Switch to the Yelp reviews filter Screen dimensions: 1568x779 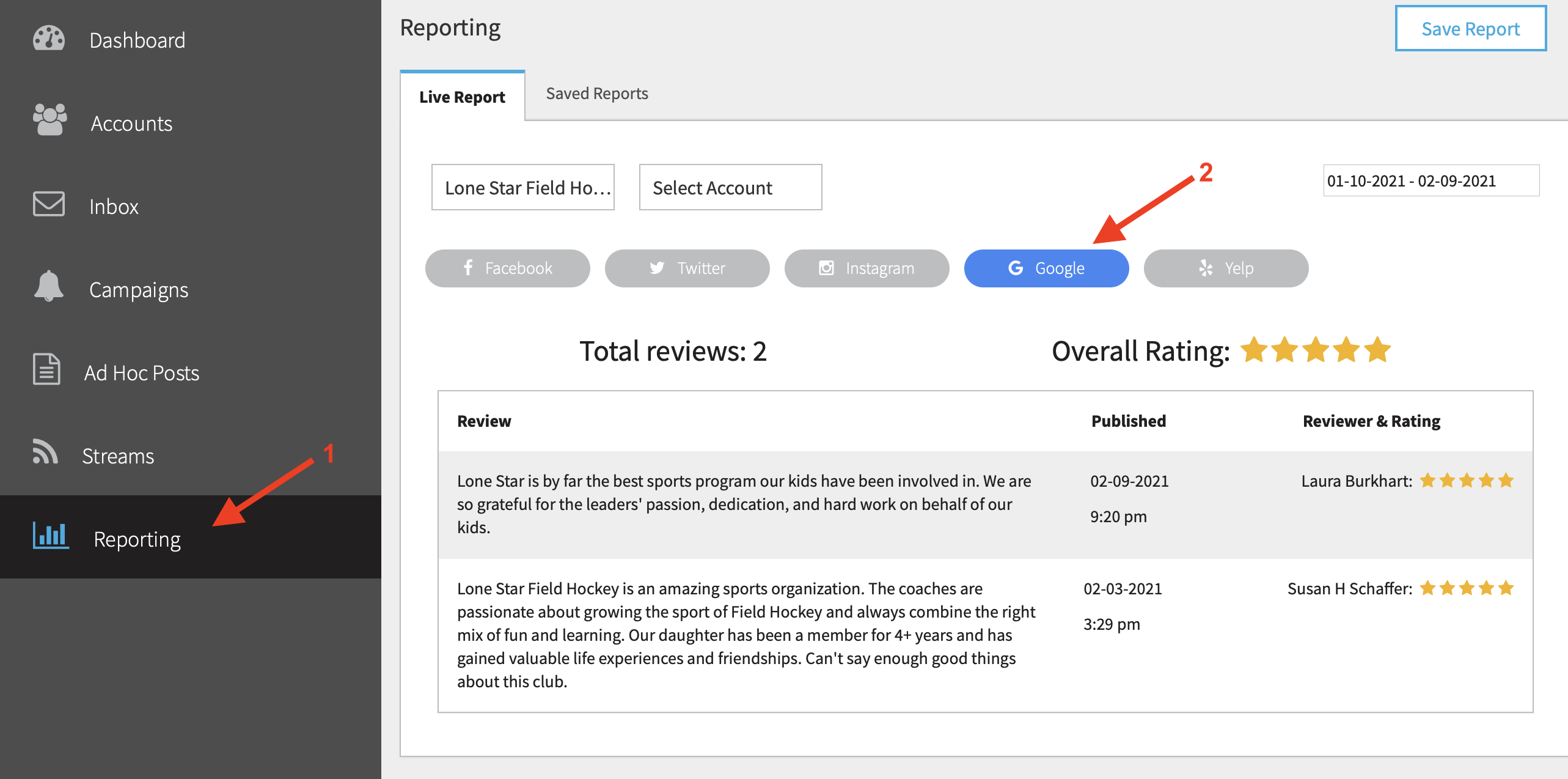[x=1226, y=268]
